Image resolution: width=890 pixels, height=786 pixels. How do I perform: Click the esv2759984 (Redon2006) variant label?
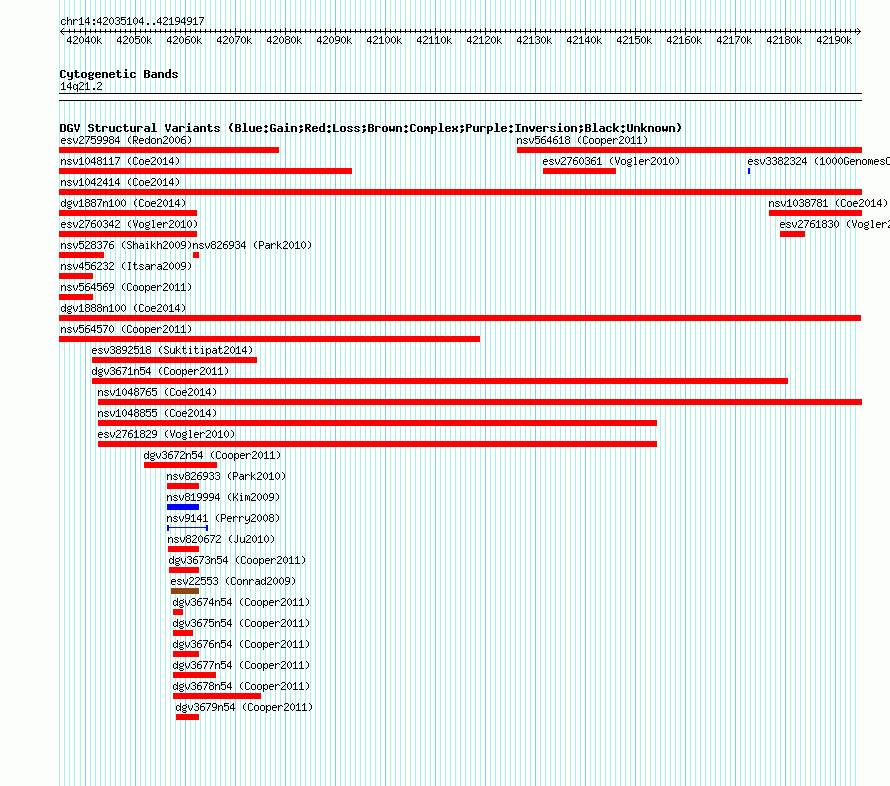coord(126,140)
